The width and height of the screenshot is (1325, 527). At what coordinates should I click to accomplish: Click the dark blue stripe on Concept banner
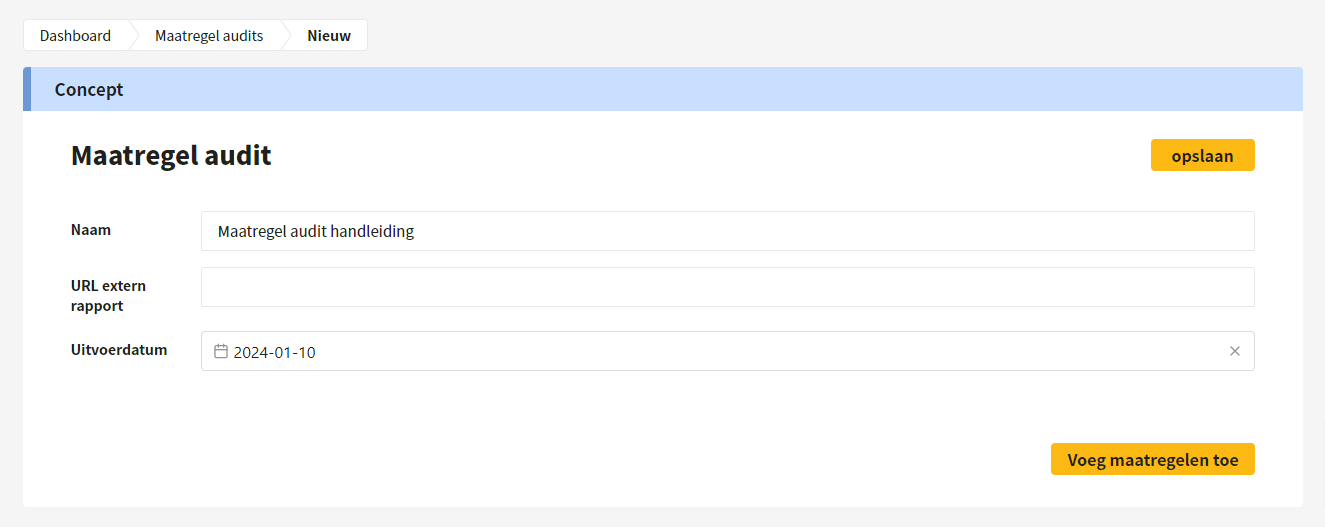pyautogui.click(x=27, y=89)
